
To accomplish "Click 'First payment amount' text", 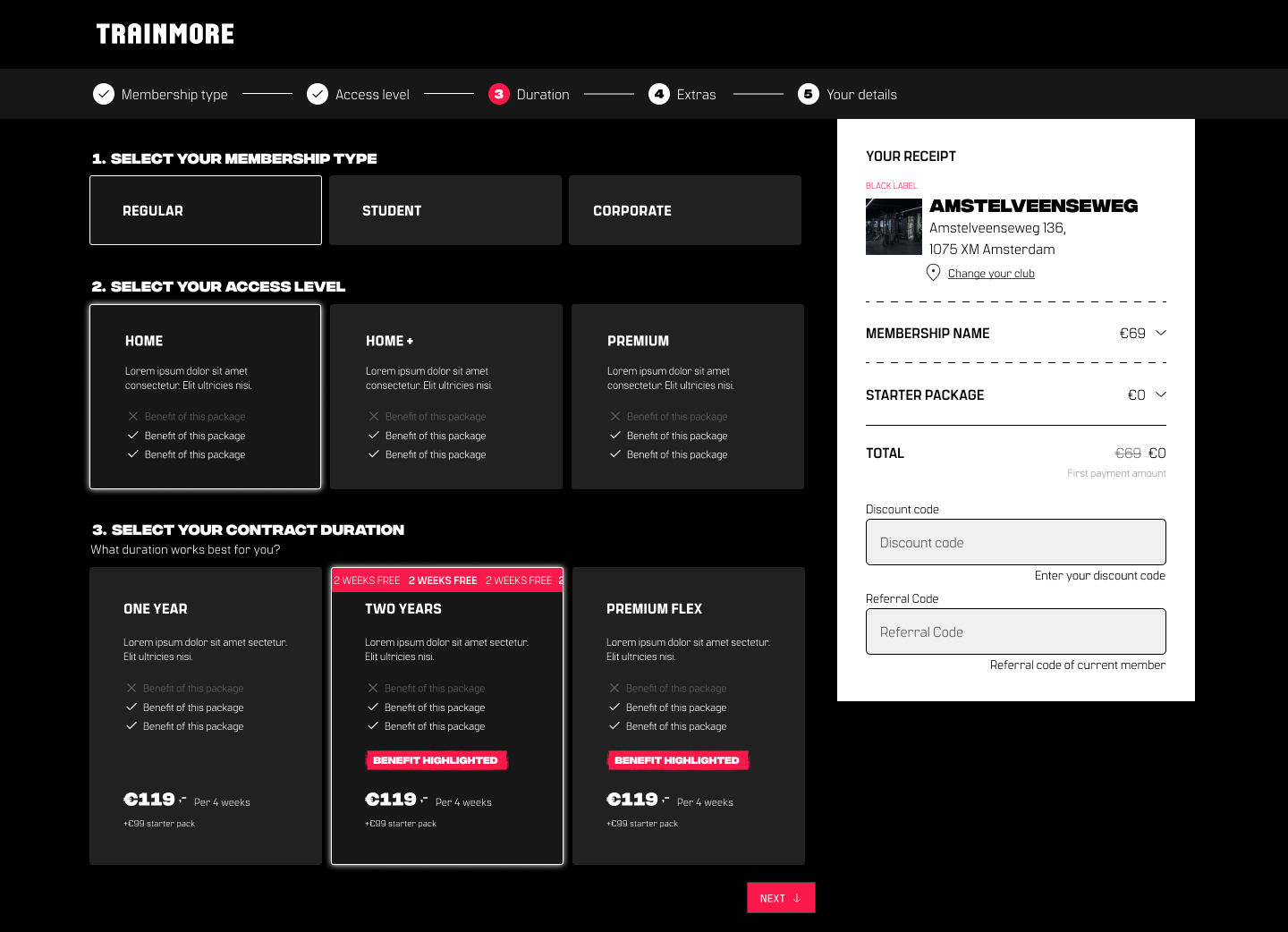I will coord(1116,473).
